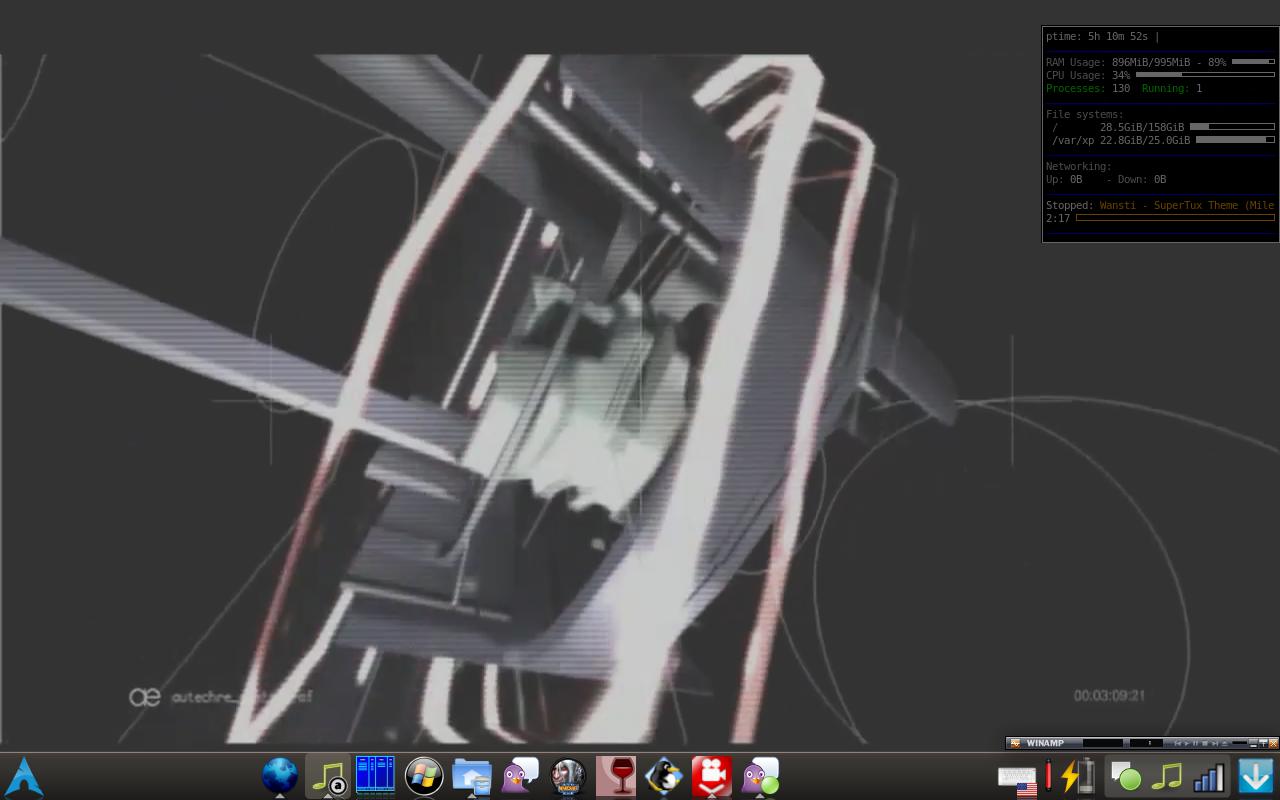This screenshot has width=1280, height=800.
Task: Click play in Winamp mini bar
Action: click(x=1187, y=743)
